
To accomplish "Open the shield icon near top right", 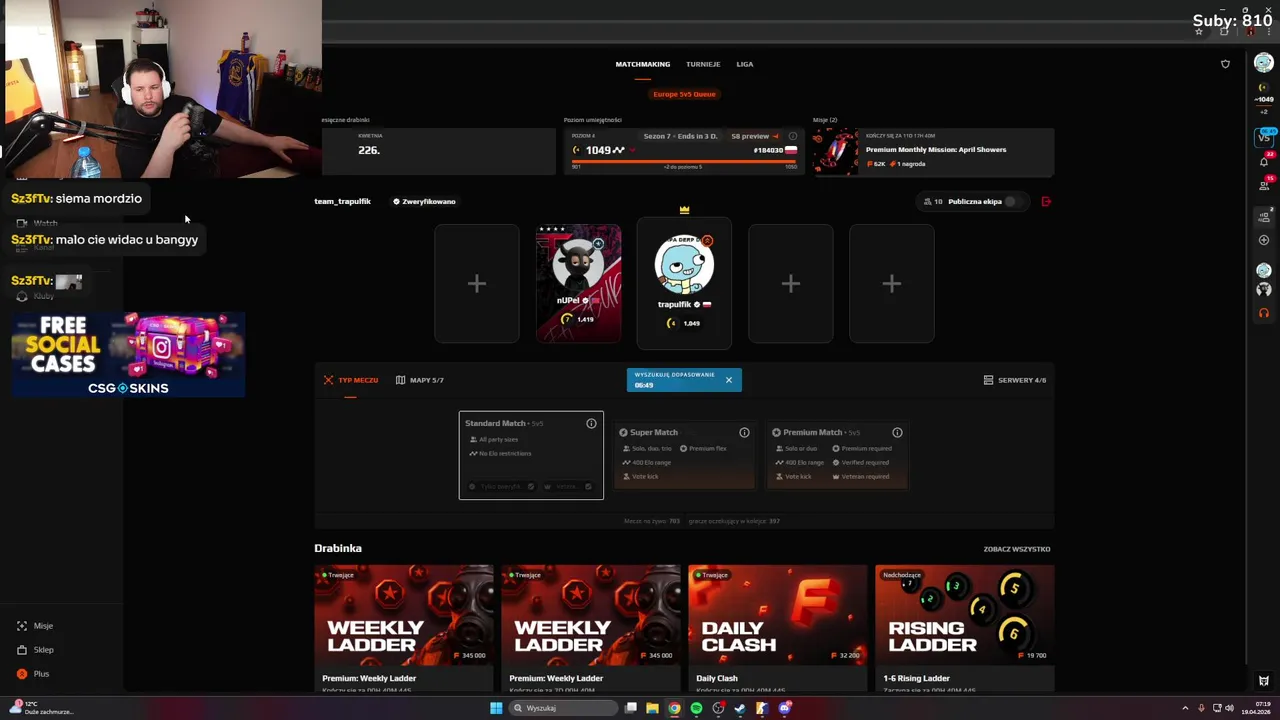I will click(1226, 64).
